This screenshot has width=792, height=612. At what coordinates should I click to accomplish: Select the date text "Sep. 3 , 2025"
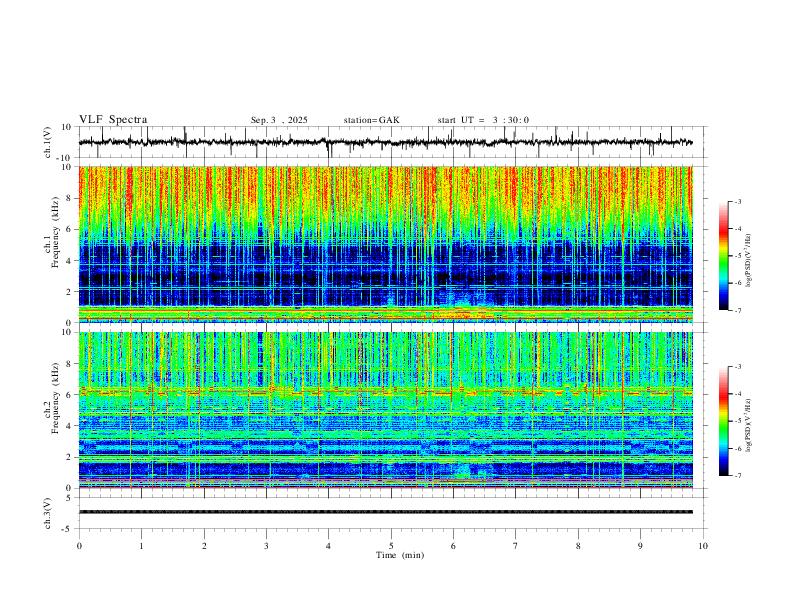pyautogui.click(x=279, y=120)
